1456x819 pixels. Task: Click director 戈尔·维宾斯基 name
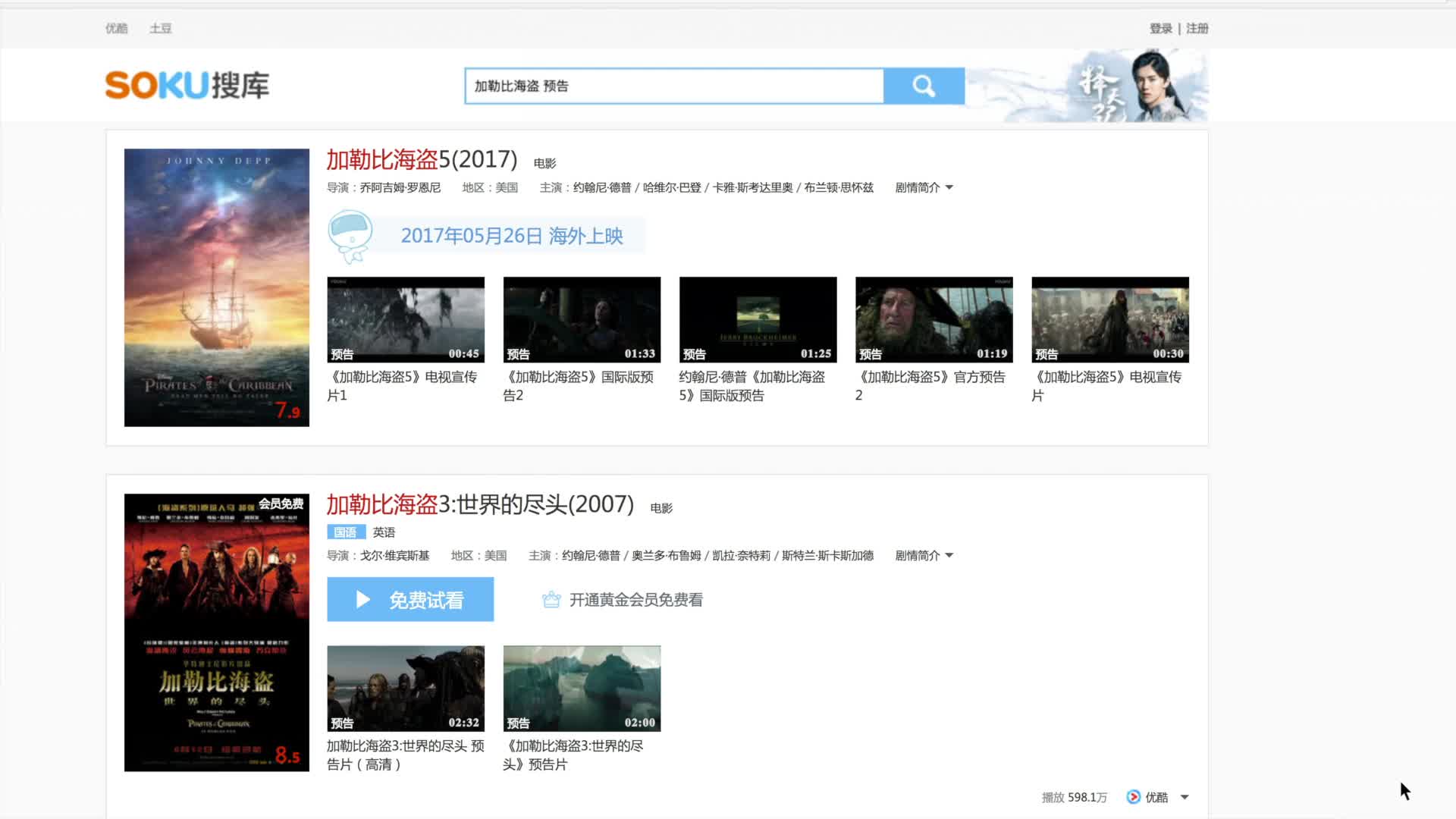coord(394,555)
